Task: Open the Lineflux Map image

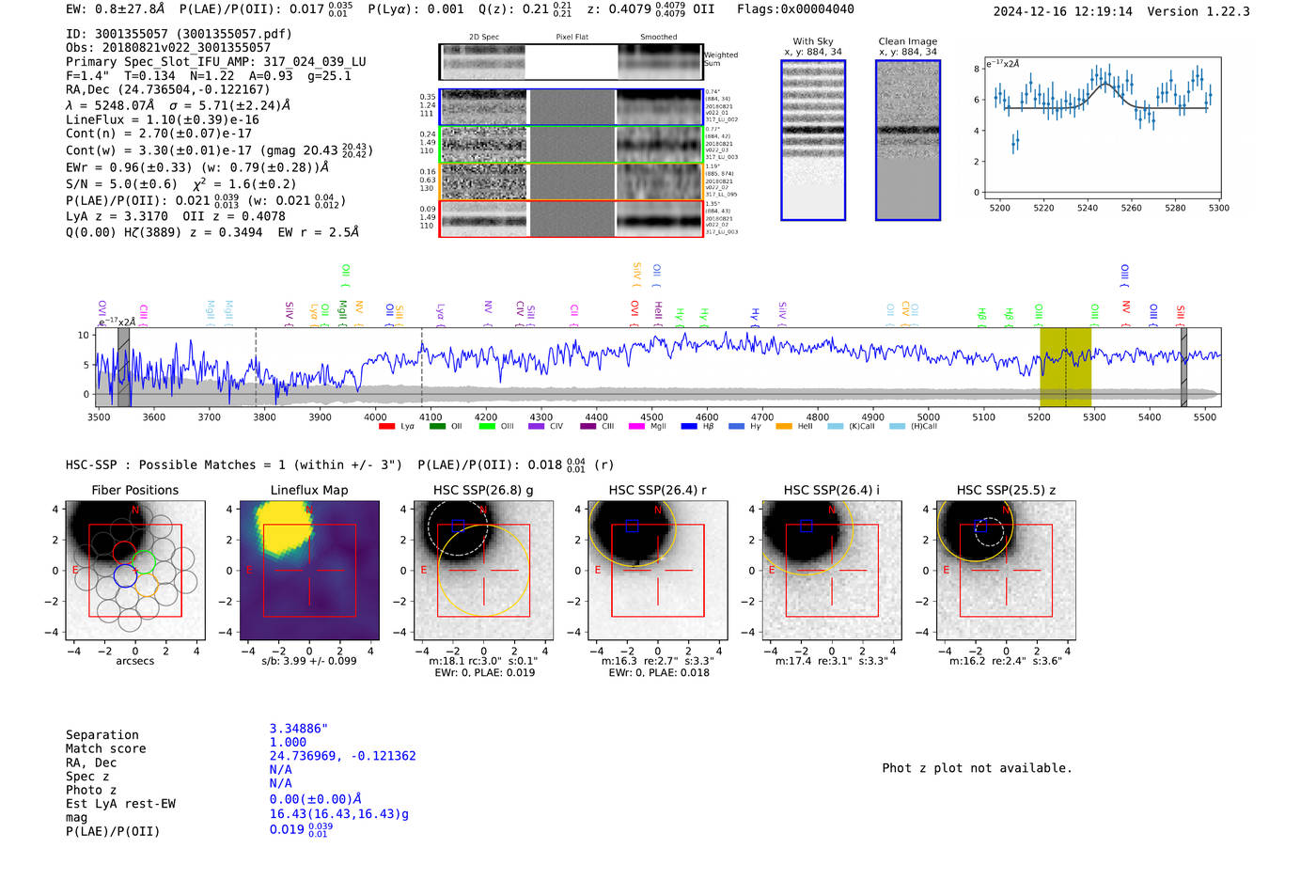Action: pyautogui.click(x=309, y=571)
